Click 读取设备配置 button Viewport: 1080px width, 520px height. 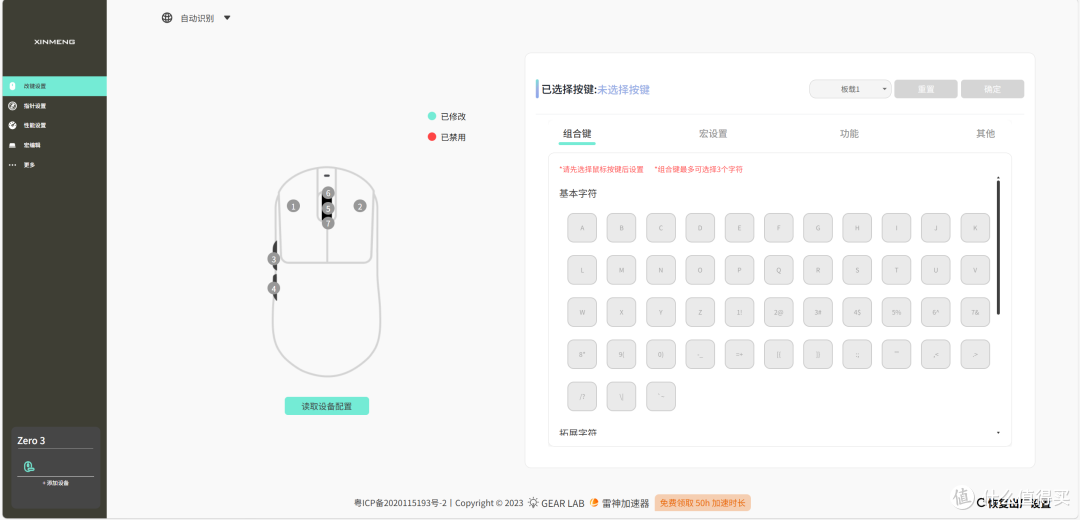[x=326, y=406]
